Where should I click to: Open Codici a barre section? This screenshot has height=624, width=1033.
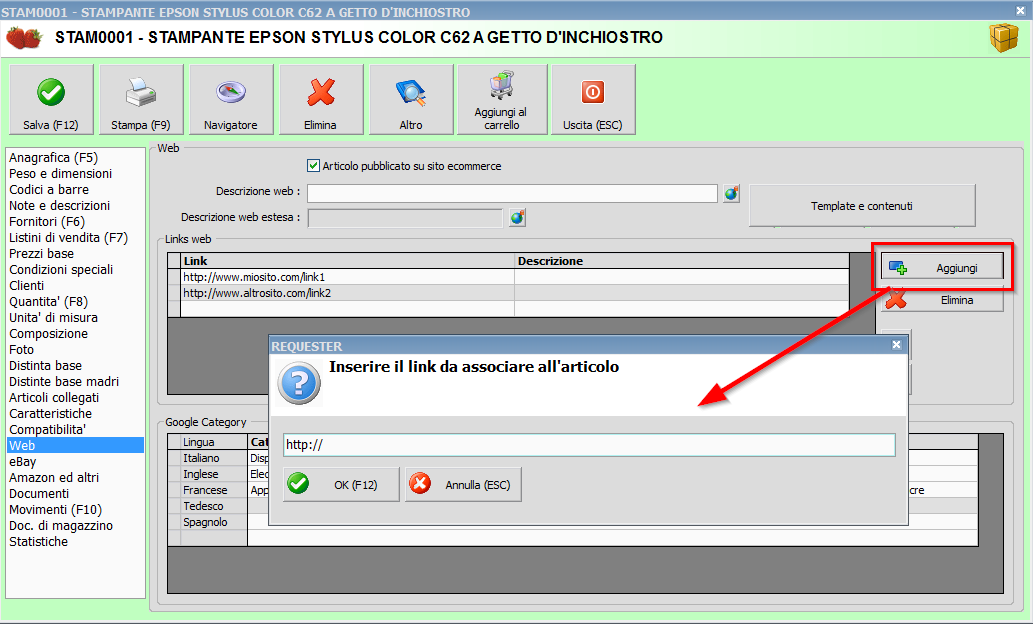pos(49,190)
